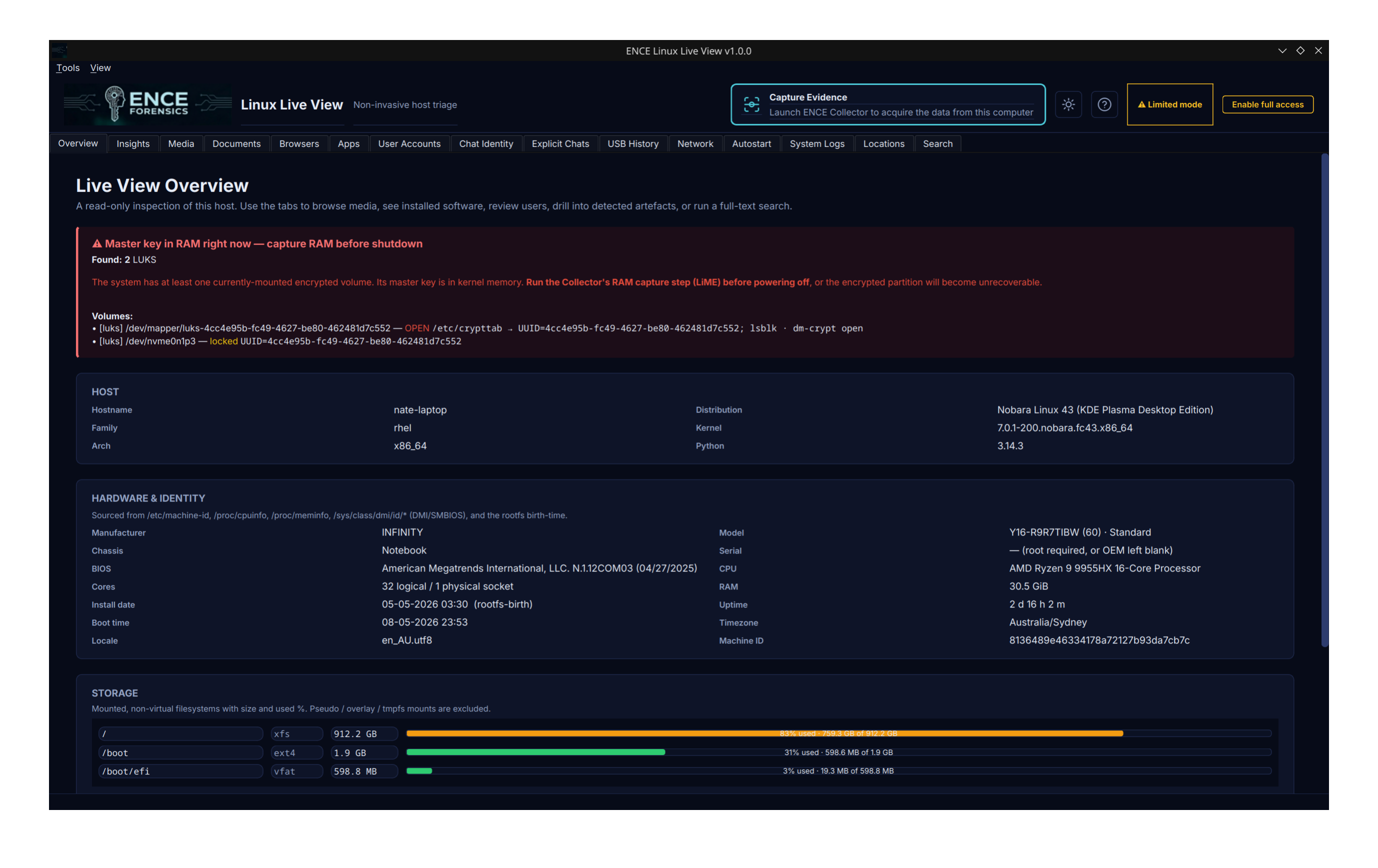This screenshot has width=1378, height=868.
Task: Open the System Logs tab
Action: [817, 144]
